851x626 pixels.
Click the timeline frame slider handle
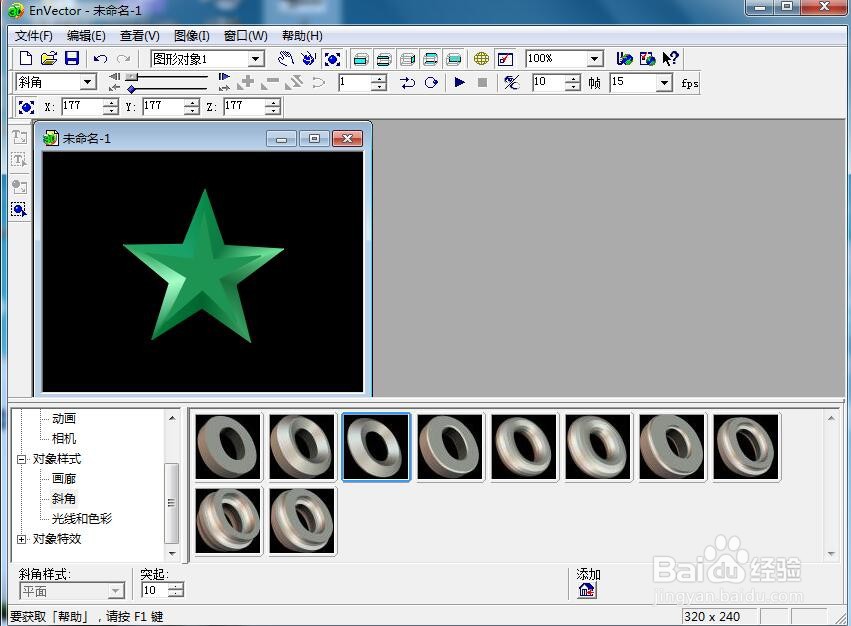tap(132, 77)
